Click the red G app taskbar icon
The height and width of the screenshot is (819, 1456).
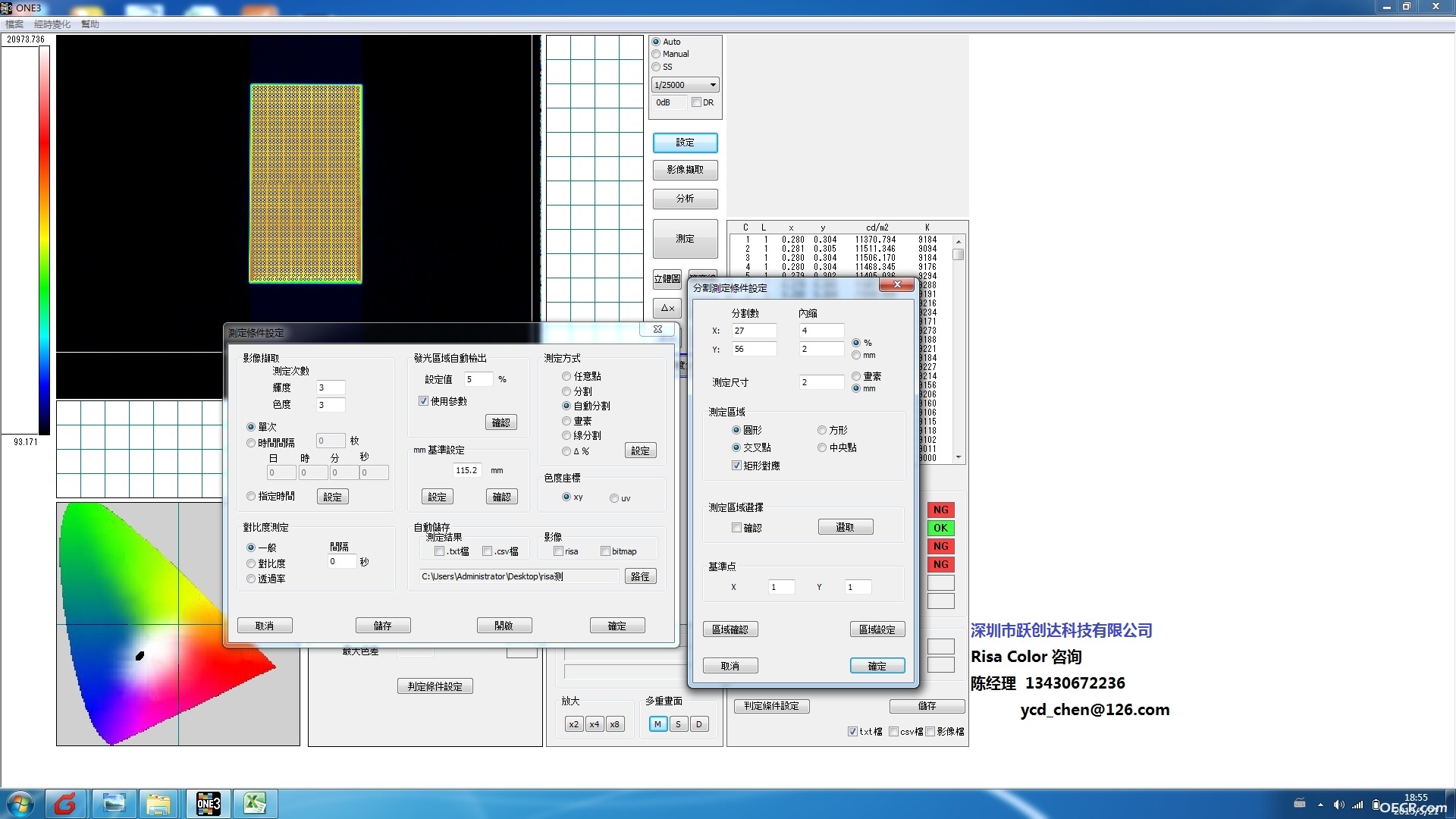[65, 804]
